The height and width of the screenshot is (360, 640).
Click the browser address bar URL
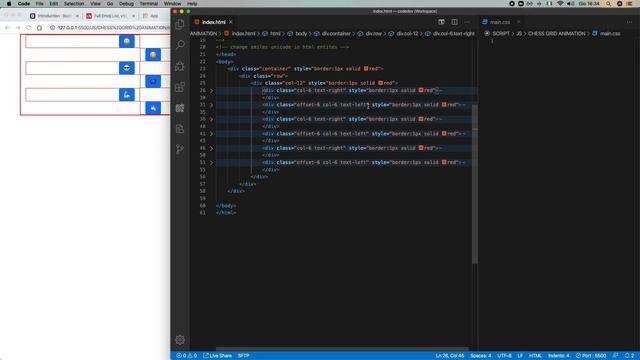pos(113,28)
